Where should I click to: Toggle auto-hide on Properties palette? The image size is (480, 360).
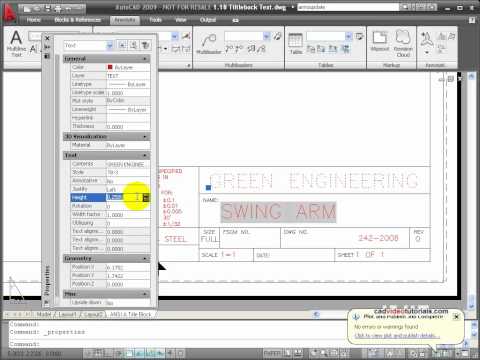coord(47,47)
